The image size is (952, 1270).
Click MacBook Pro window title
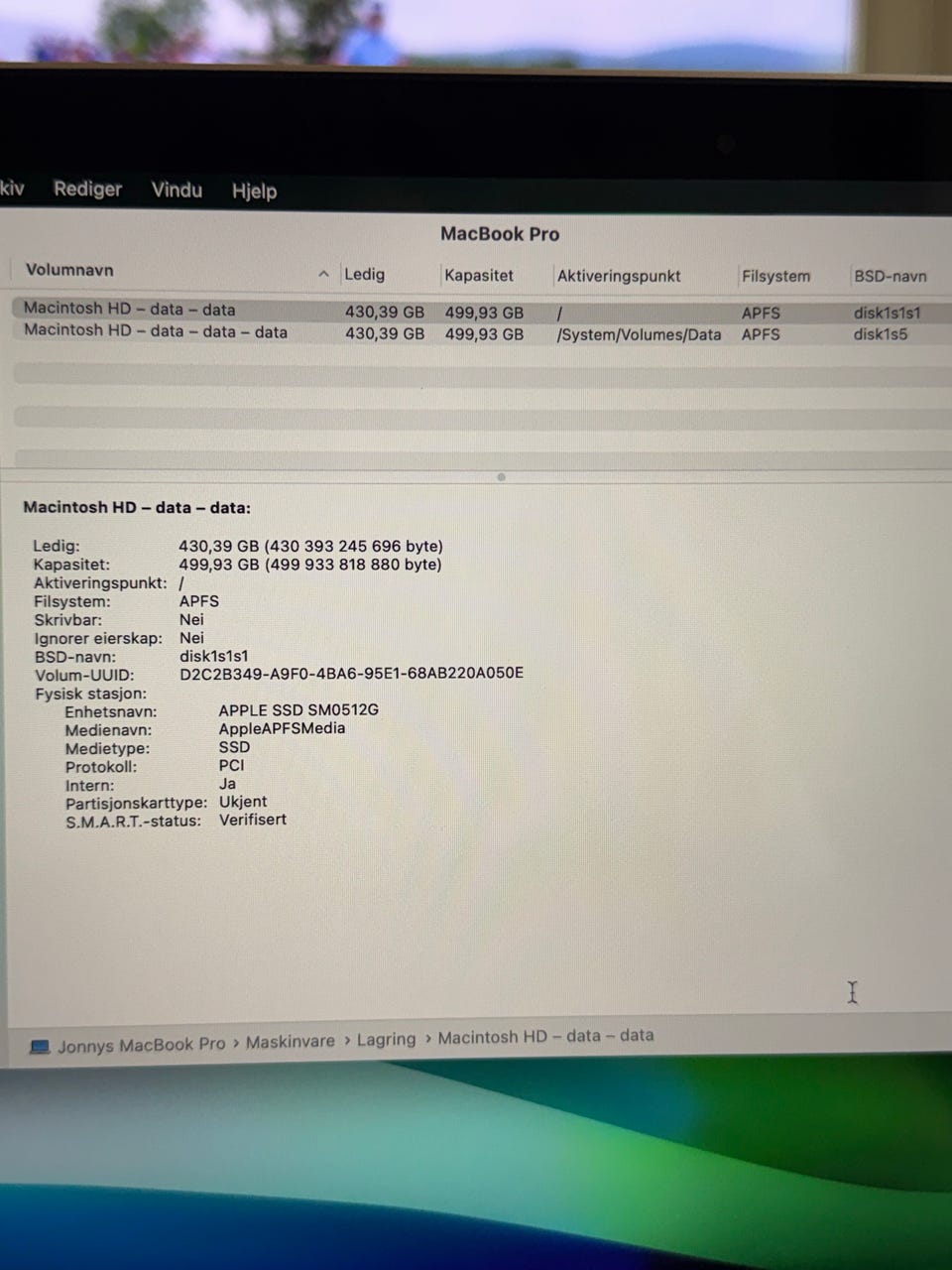point(500,234)
